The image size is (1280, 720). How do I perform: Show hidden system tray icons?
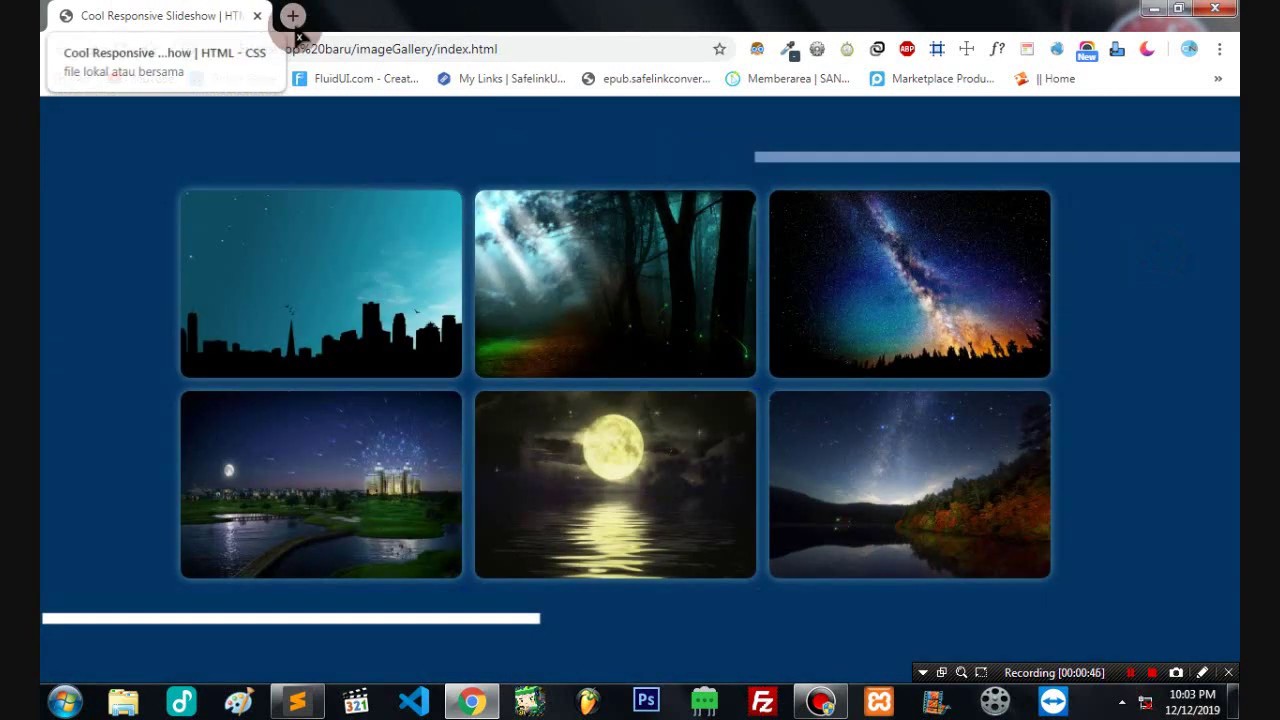tap(1122, 702)
